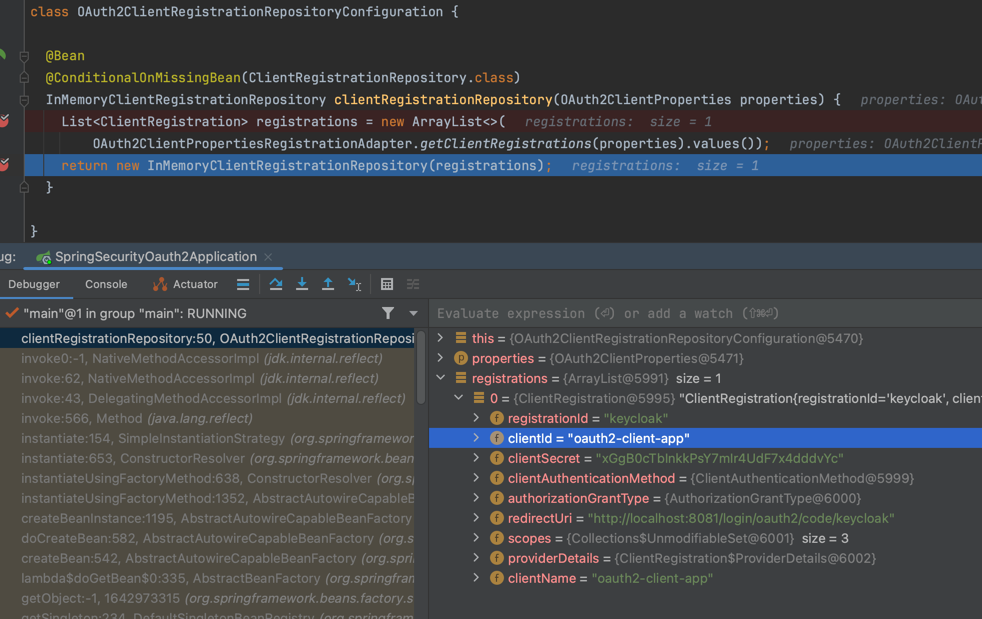Open the dropdown next to the thread filter
The width and height of the screenshot is (982, 619).
click(412, 313)
